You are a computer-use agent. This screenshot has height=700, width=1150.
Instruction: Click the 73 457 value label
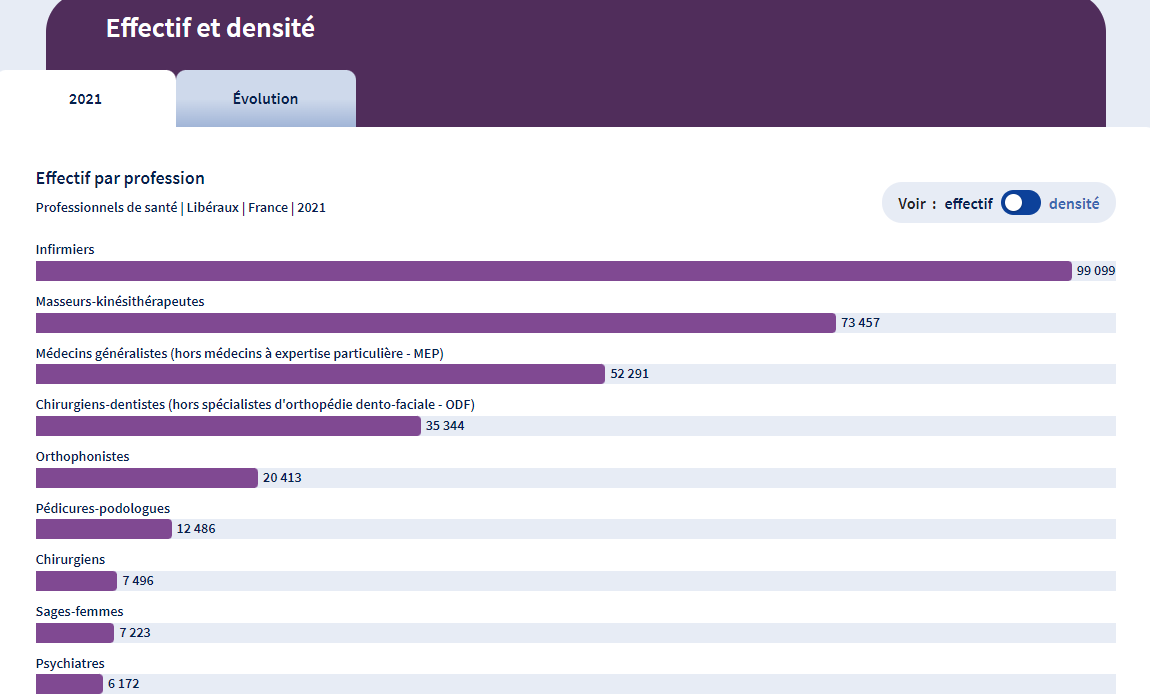click(860, 323)
